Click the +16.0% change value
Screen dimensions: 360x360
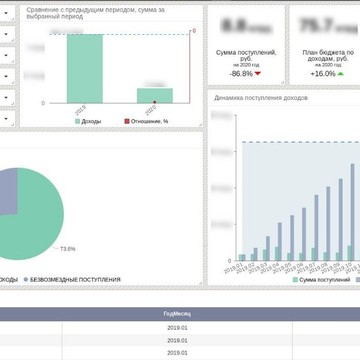tap(323, 74)
